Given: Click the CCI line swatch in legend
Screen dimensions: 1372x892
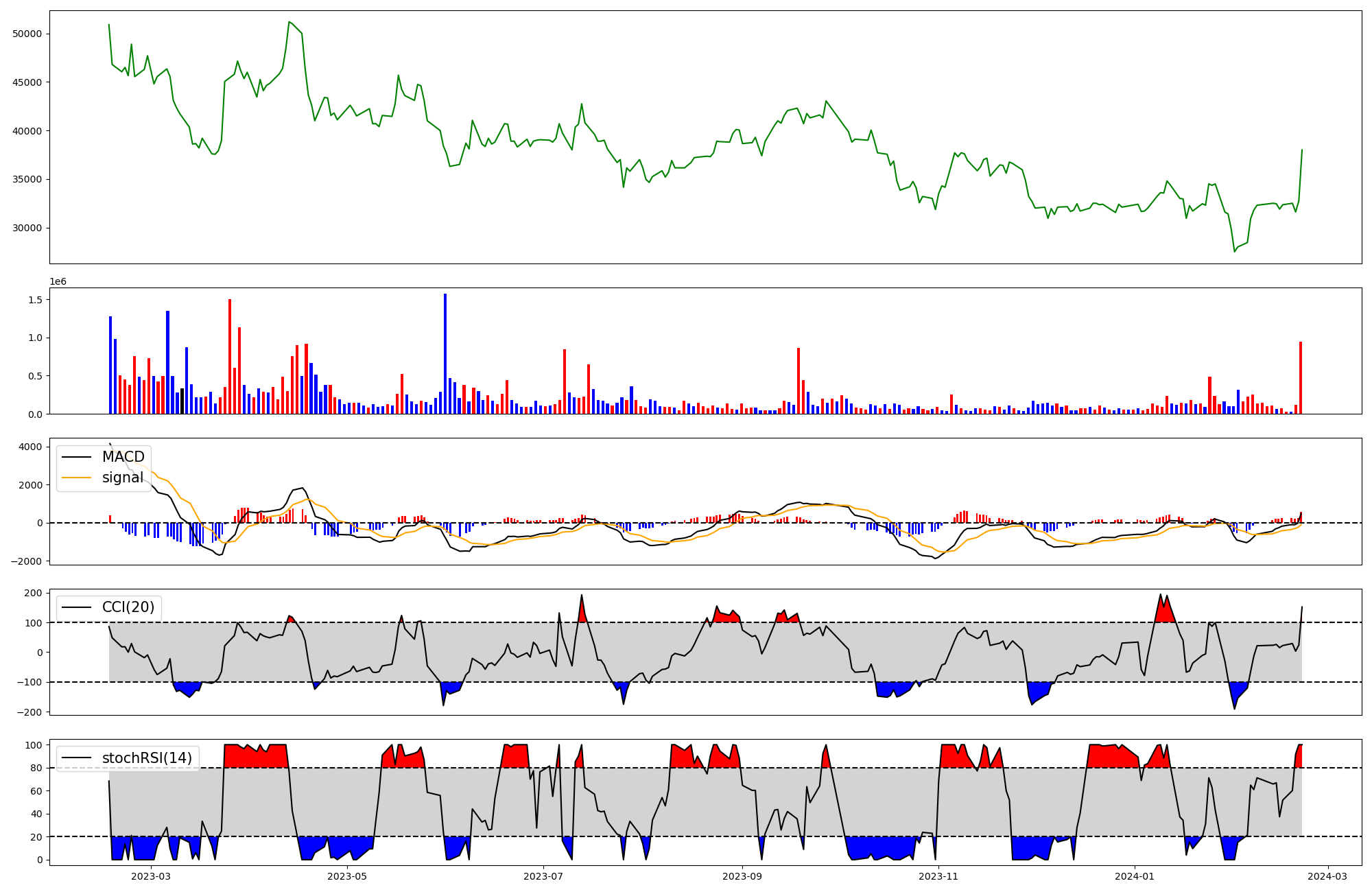Looking at the screenshot, I should click(76, 608).
